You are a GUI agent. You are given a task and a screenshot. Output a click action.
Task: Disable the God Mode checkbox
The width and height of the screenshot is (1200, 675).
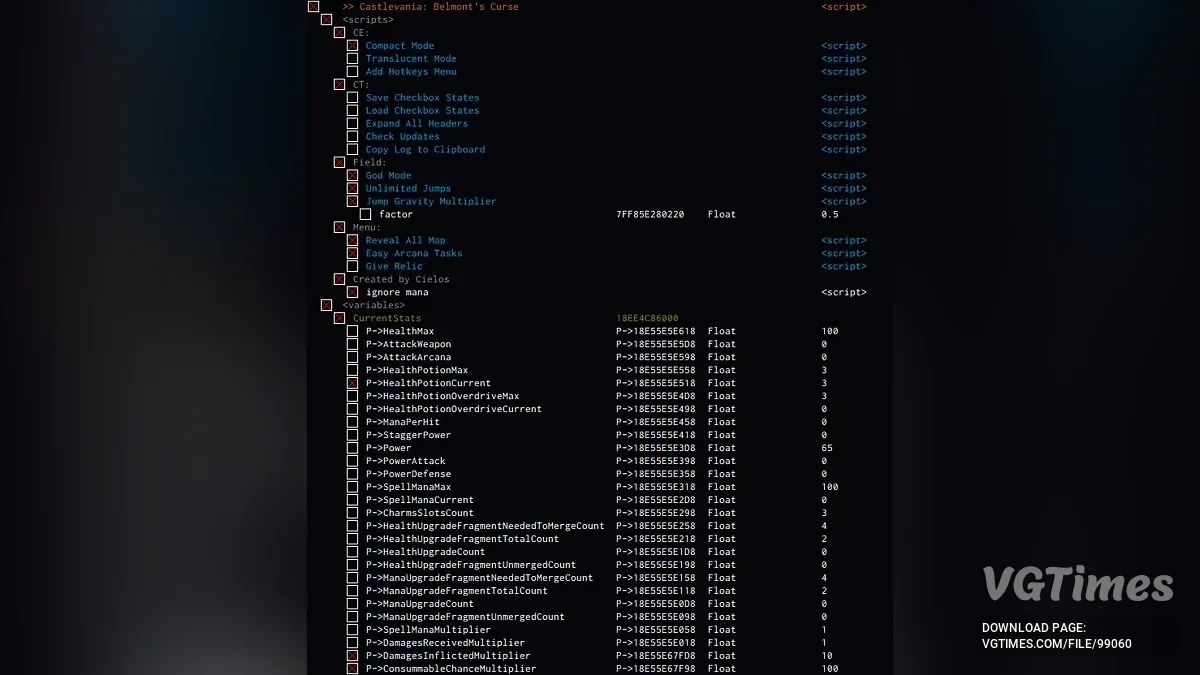pyautogui.click(x=352, y=176)
